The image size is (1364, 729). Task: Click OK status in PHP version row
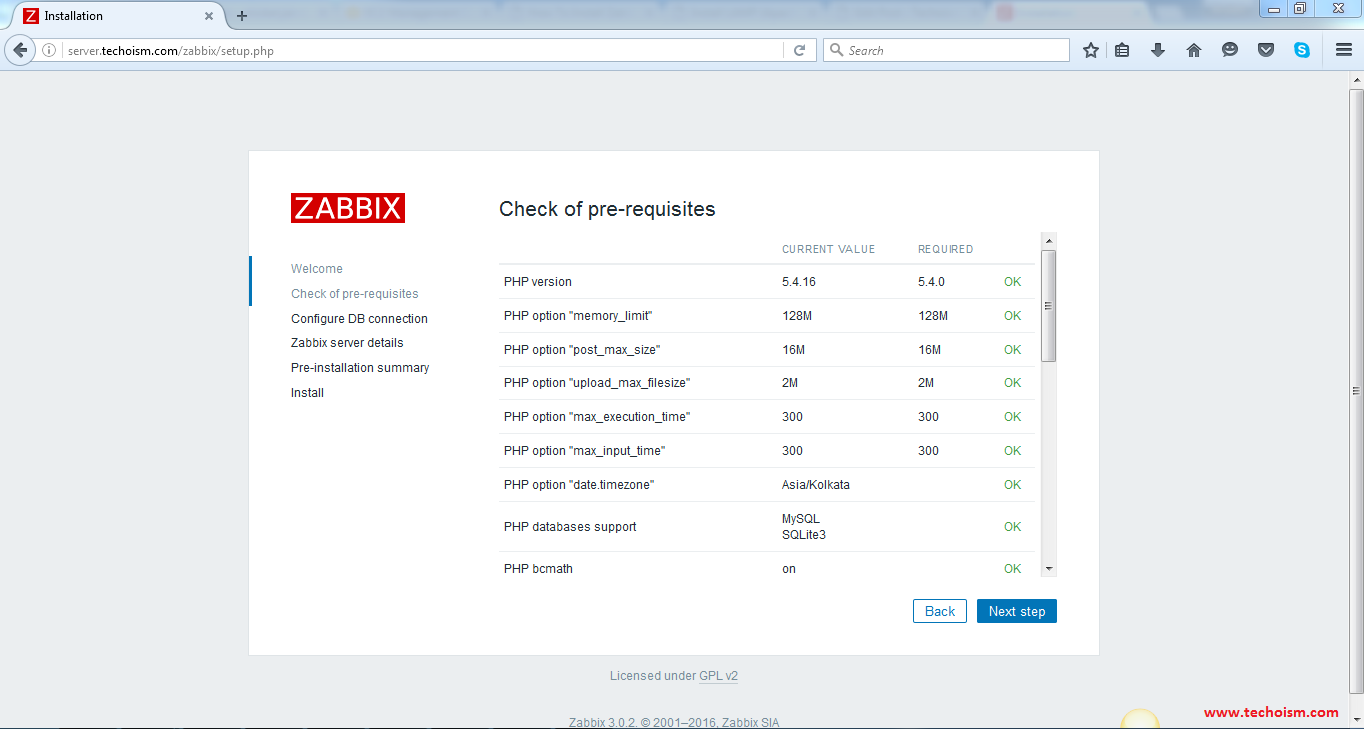point(1013,282)
